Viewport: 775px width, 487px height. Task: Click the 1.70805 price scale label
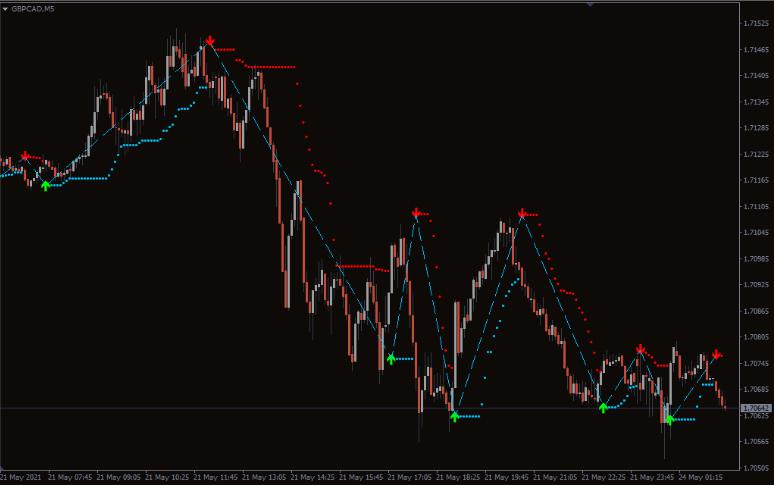tap(756, 337)
